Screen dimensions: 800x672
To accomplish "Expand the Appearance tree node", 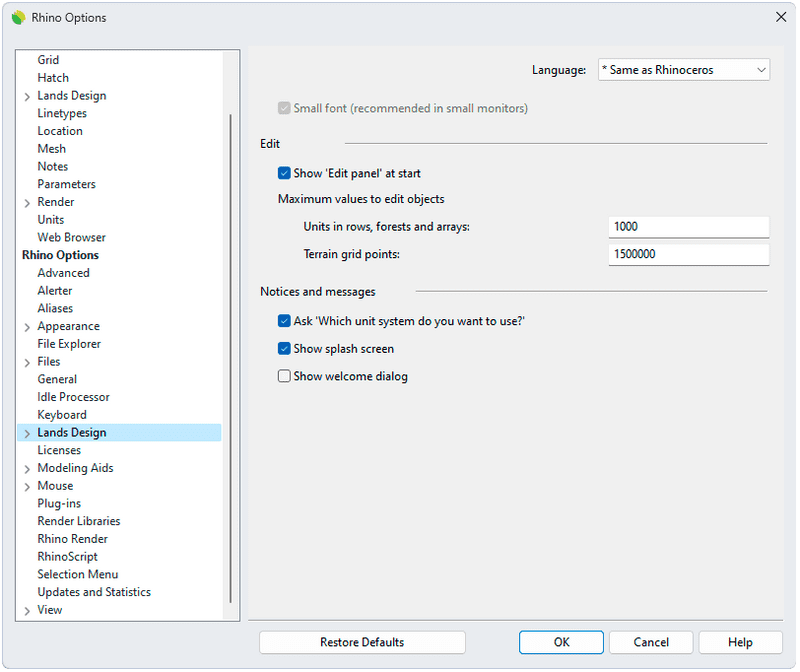I will click(x=27, y=327).
